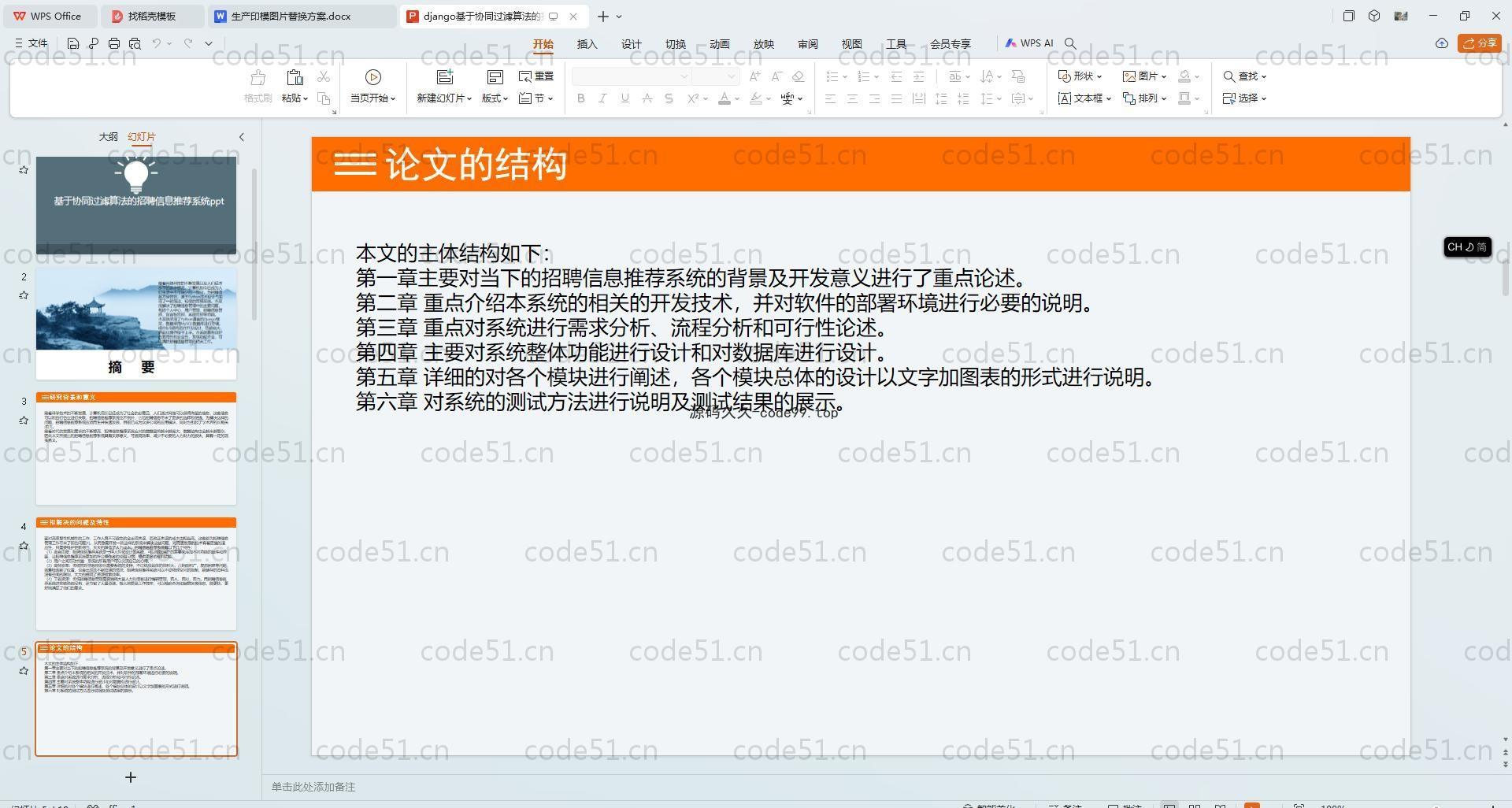Click the Undo arrow icon
The height and width of the screenshot is (808, 1512).
click(x=157, y=44)
